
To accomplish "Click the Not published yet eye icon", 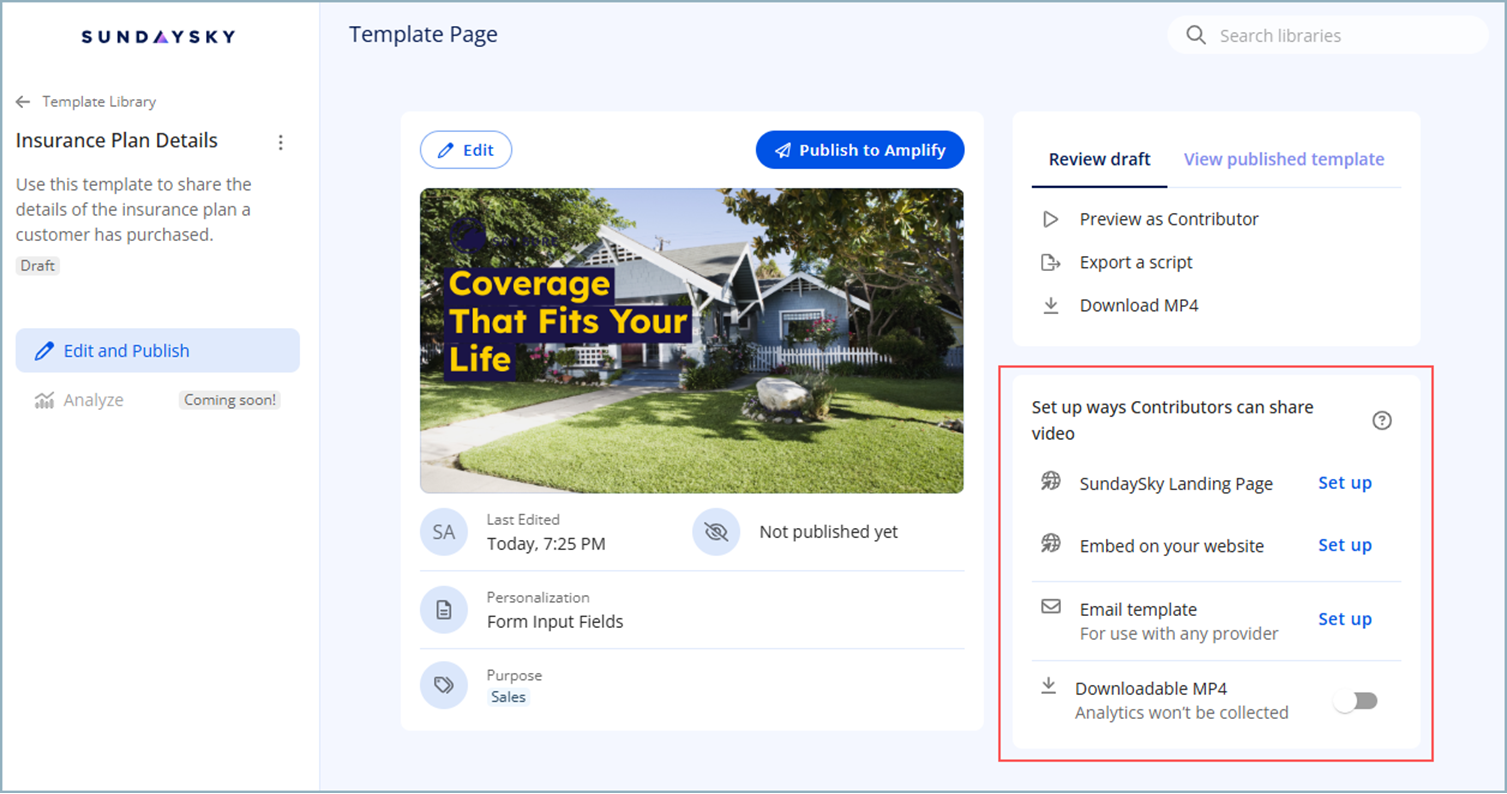I will click(x=716, y=532).
